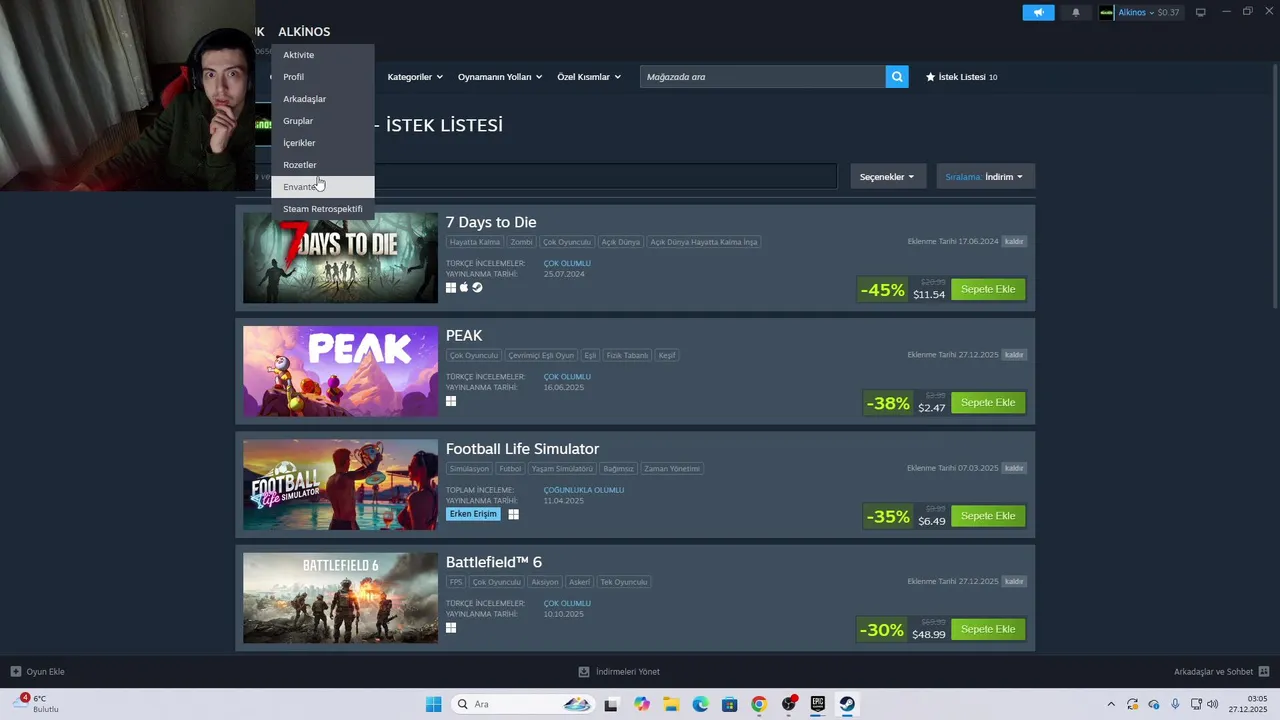Remove Battlefield 6 via kaldır
This screenshot has height=720, width=1280.
pyautogui.click(x=1014, y=581)
